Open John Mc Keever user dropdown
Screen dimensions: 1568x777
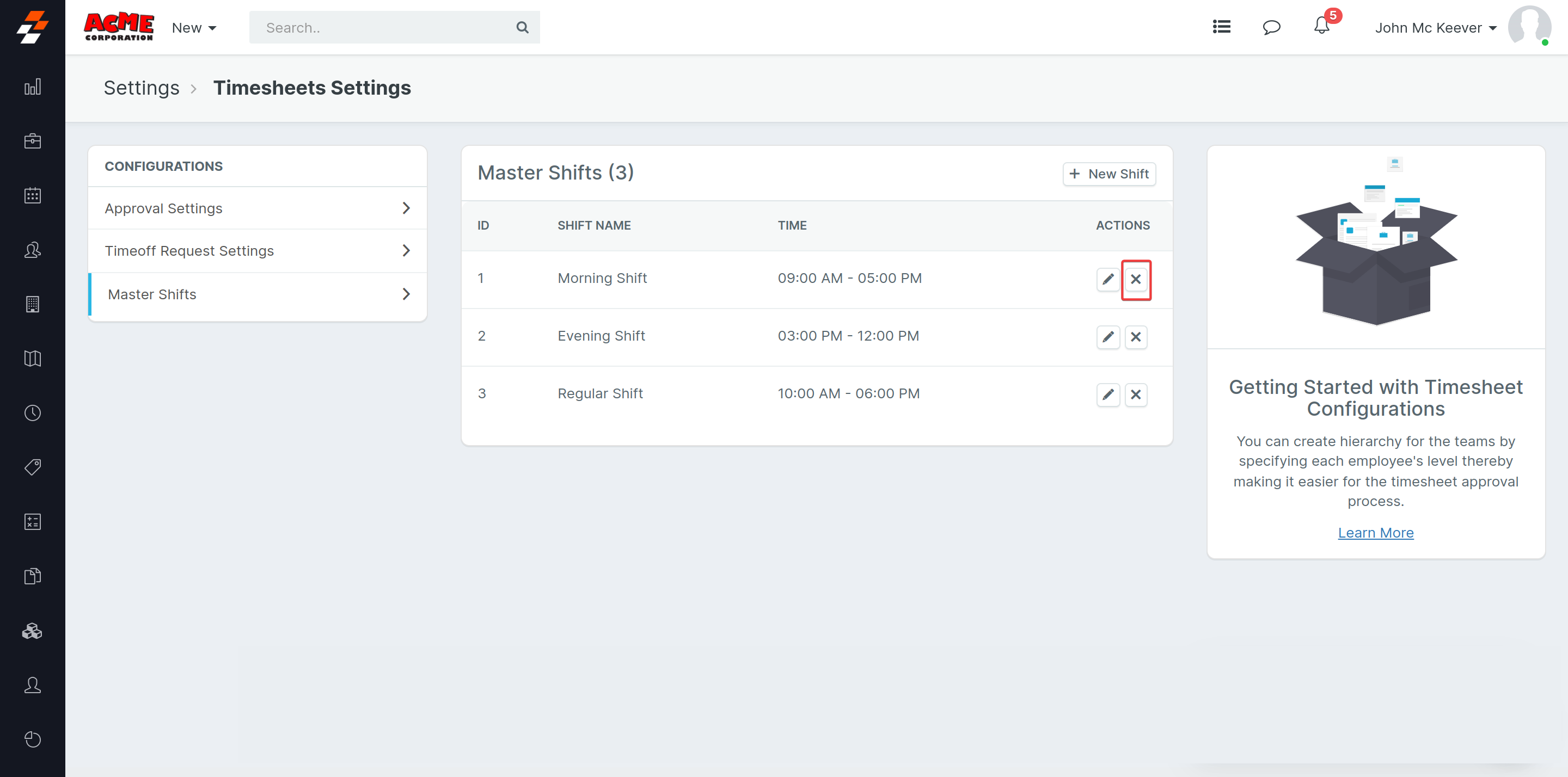point(1435,28)
